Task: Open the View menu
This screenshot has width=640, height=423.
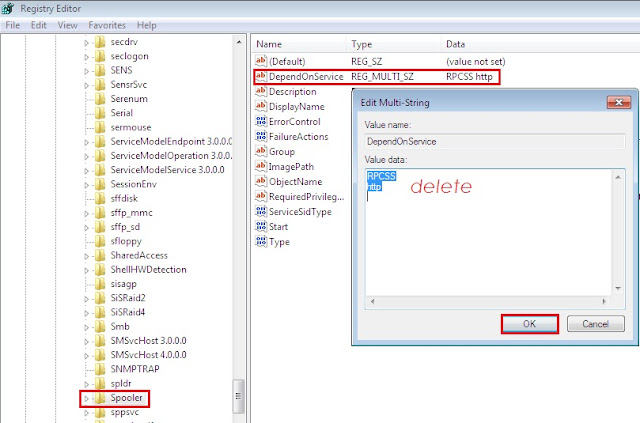Action: tap(67, 25)
